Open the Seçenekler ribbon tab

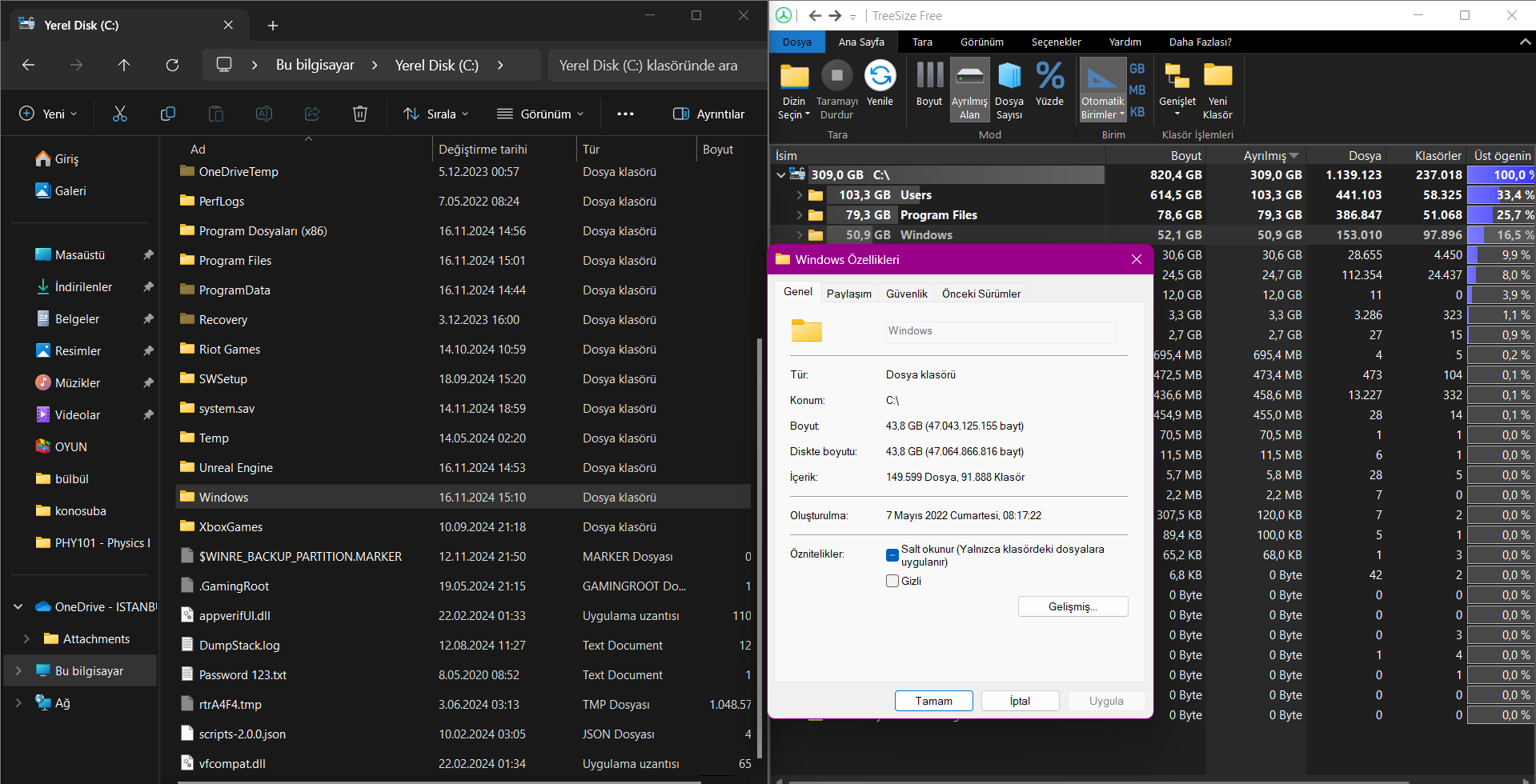click(x=1056, y=42)
